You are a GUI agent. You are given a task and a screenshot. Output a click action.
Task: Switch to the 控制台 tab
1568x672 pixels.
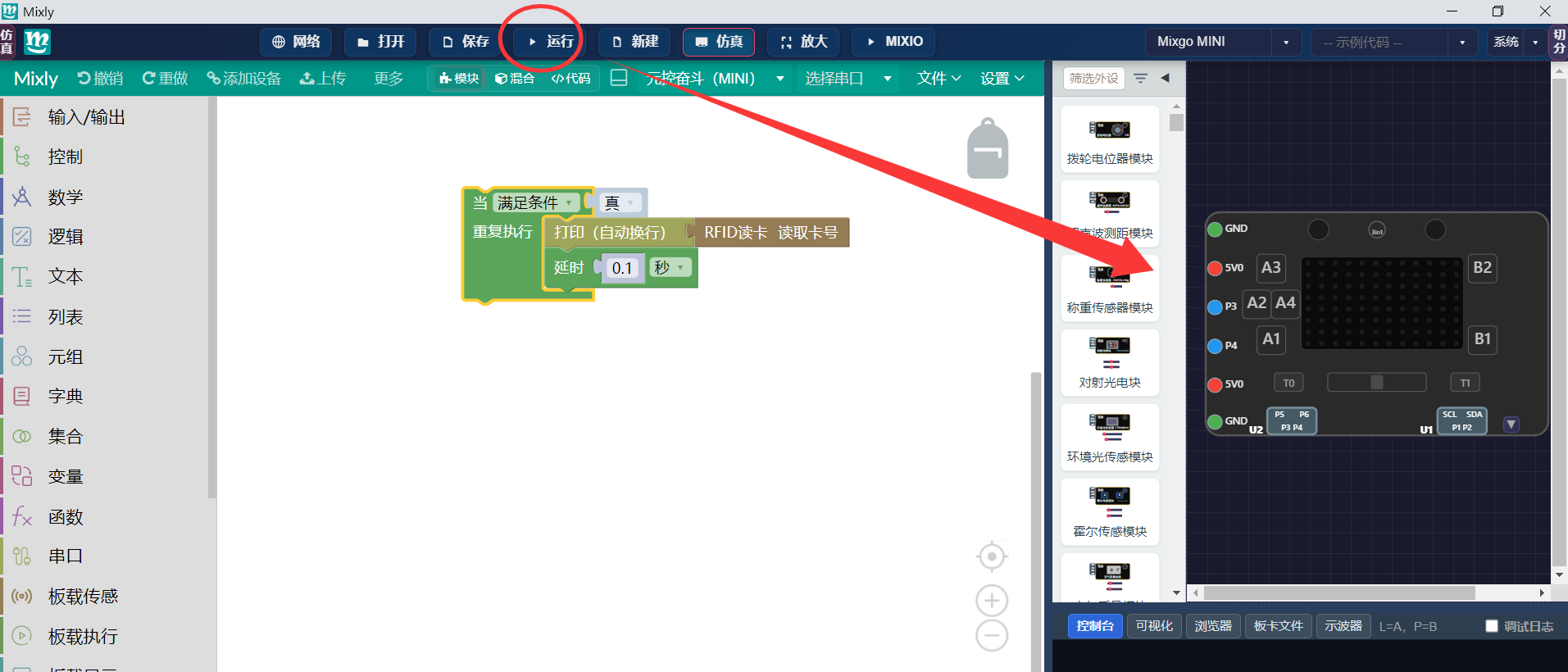click(x=1095, y=626)
